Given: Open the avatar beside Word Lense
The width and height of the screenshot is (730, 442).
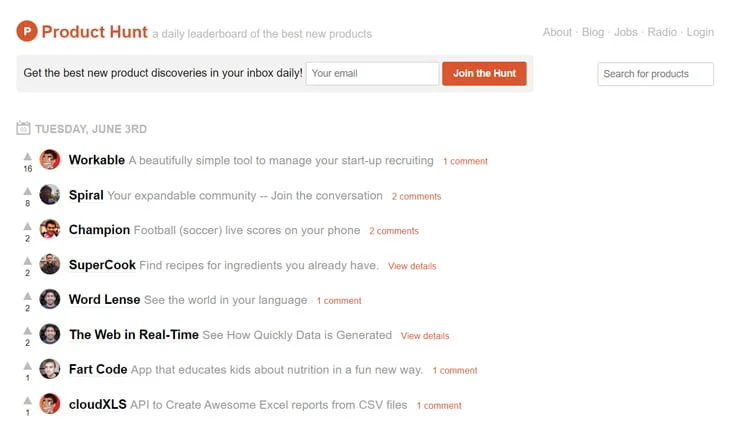Looking at the screenshot, I should [50, 299].
